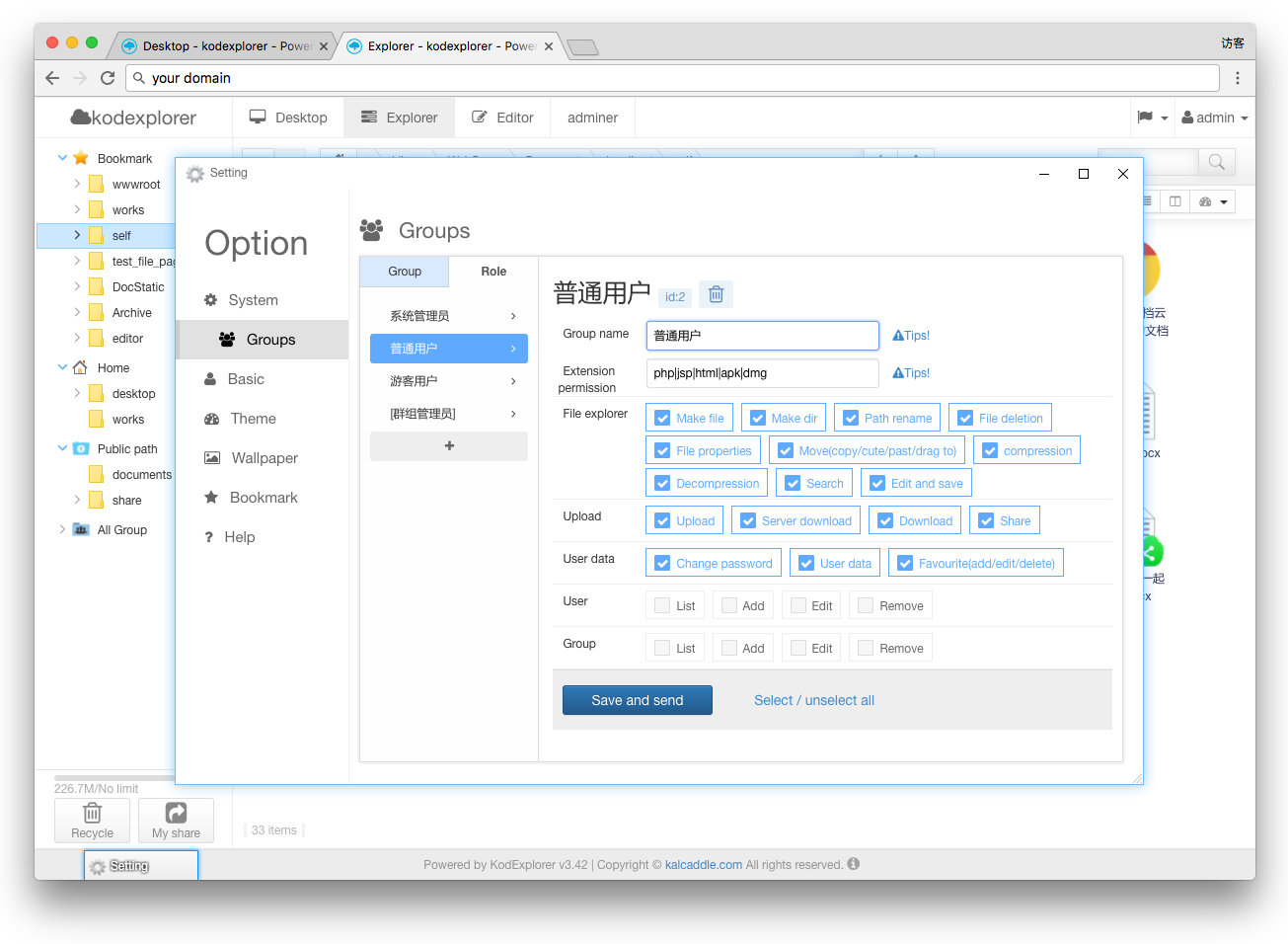Click Tips icon next to Group name
1288x944 pixels.
[911, 336]
